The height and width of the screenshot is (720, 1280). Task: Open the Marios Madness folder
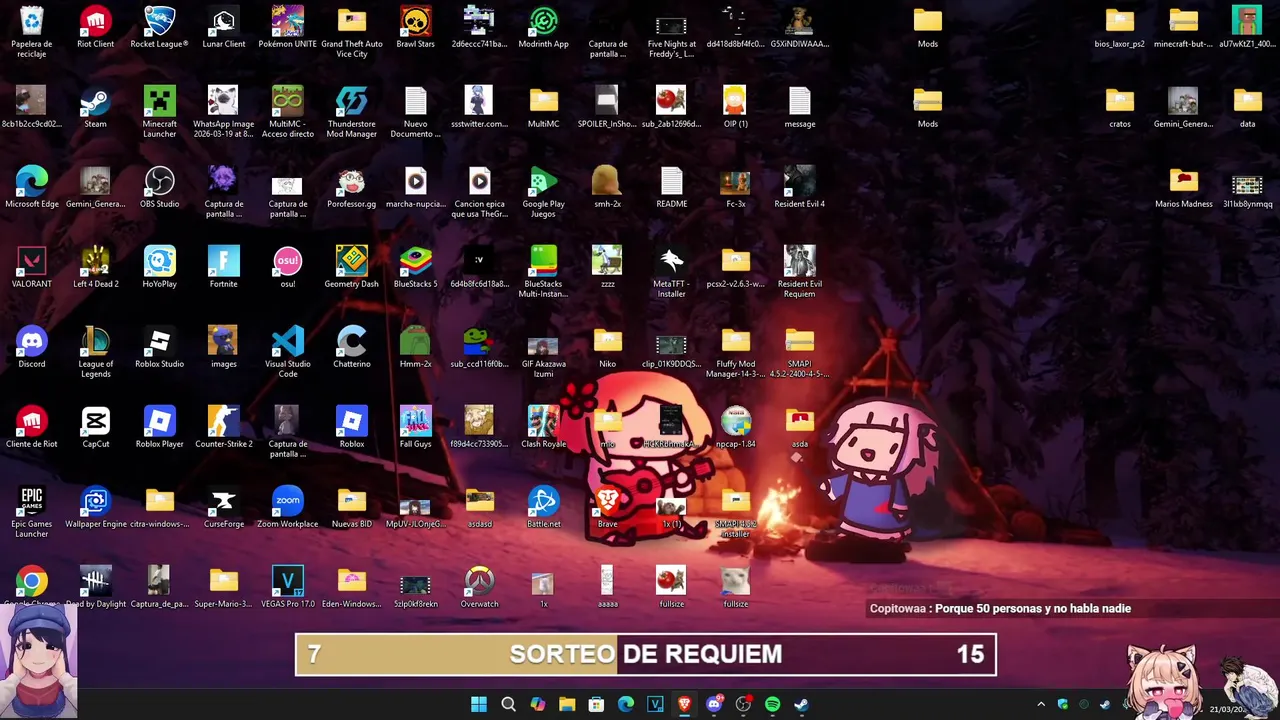(x=1183, y=187)
